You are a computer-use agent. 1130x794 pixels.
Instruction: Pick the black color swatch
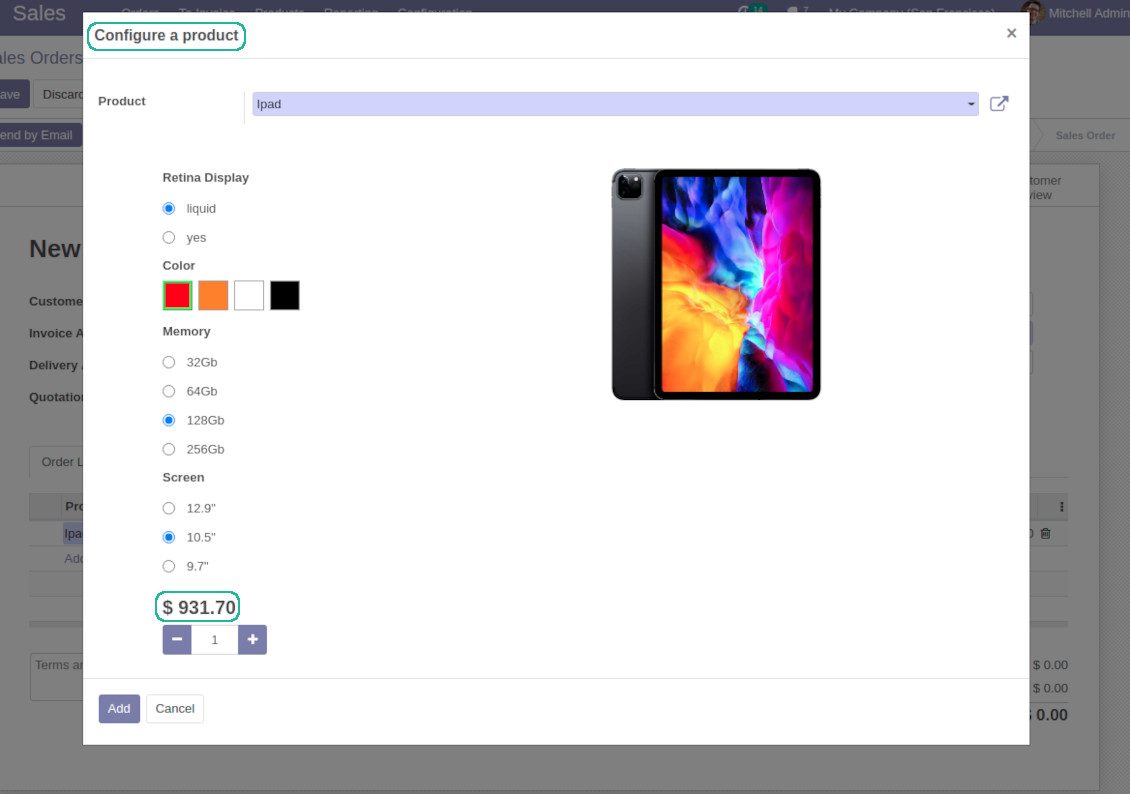(x=285, y=295)
